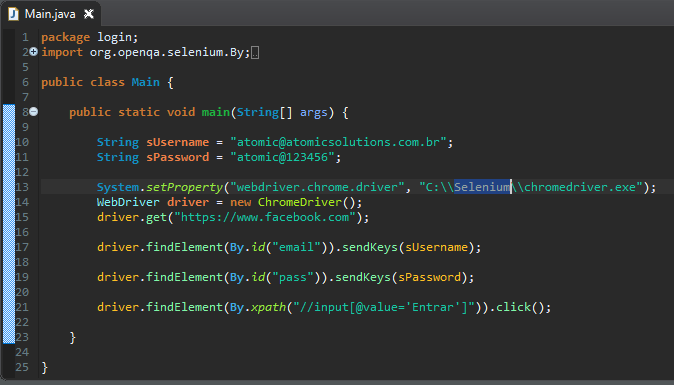Collapse the main method fold marker
The width and height of the screenshot is (674, 385).
34,112
